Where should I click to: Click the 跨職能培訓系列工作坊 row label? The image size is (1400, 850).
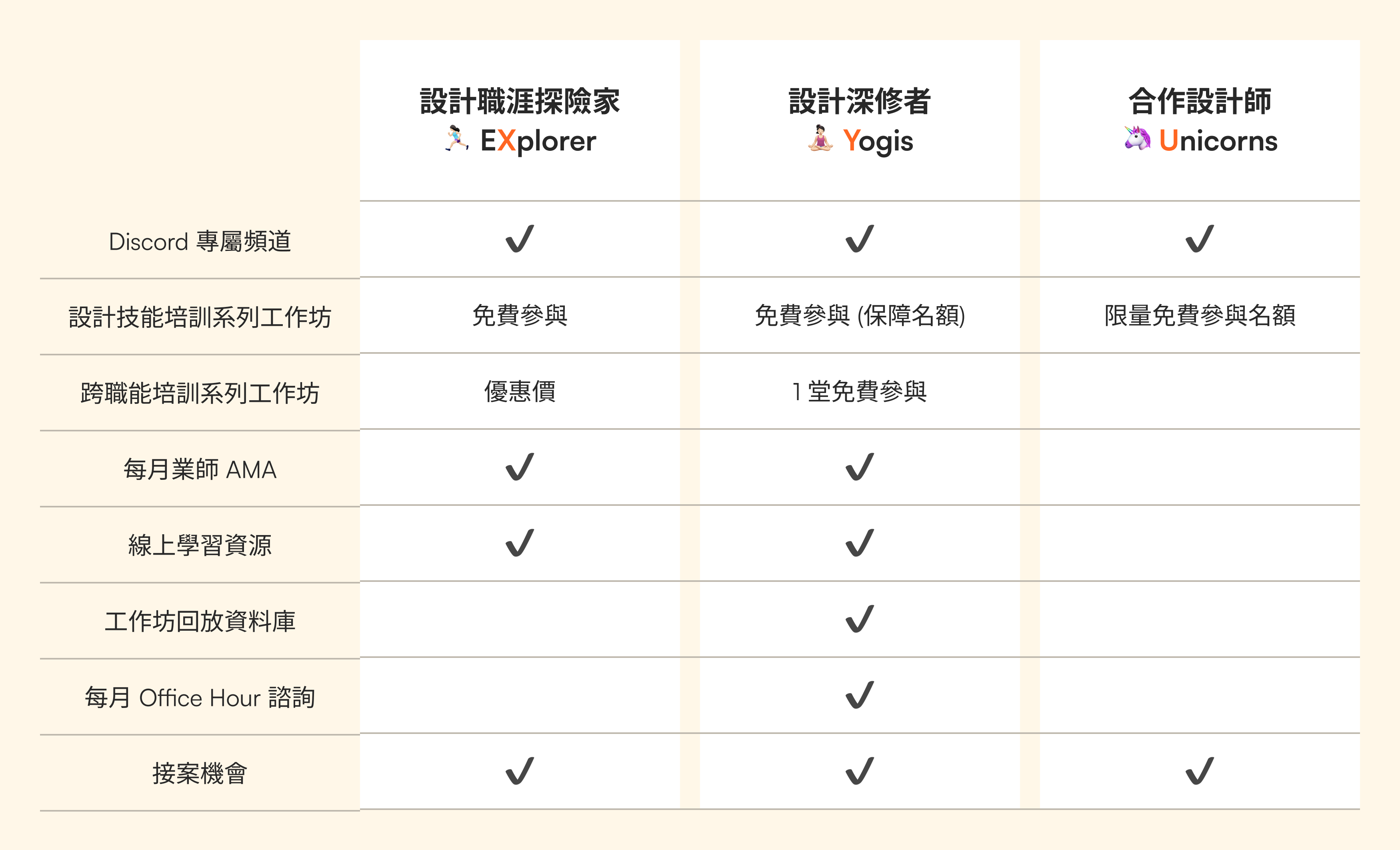(x=200, y=393)
